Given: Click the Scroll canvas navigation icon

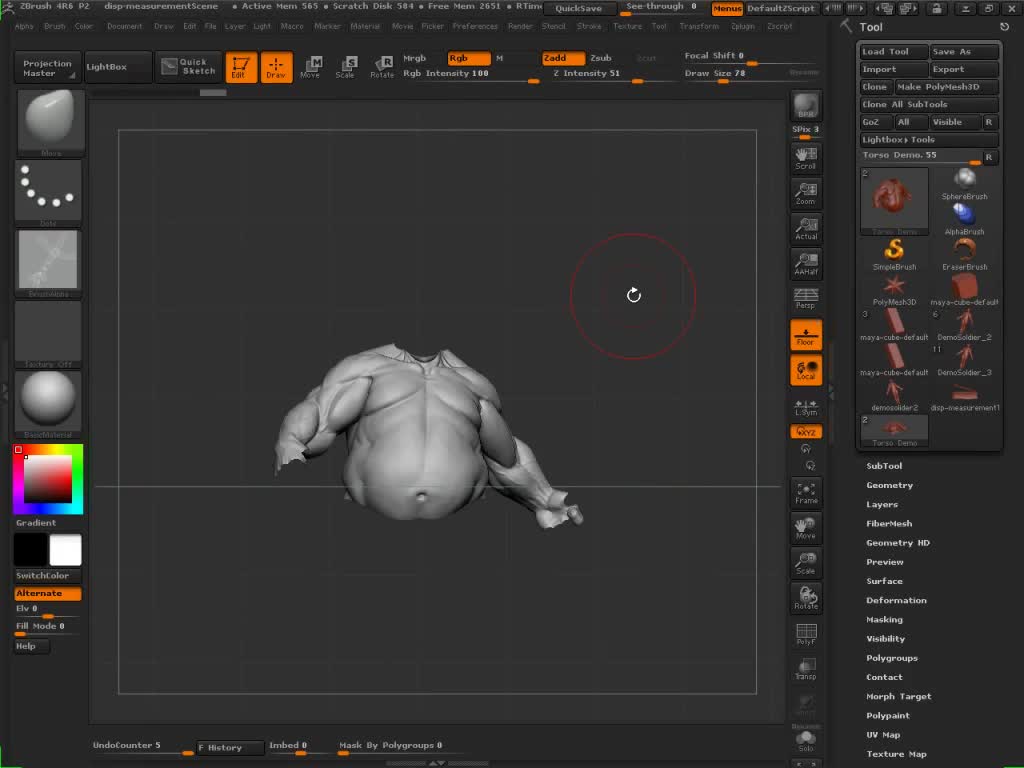Looking at the screenshot, I should (806, 159).
